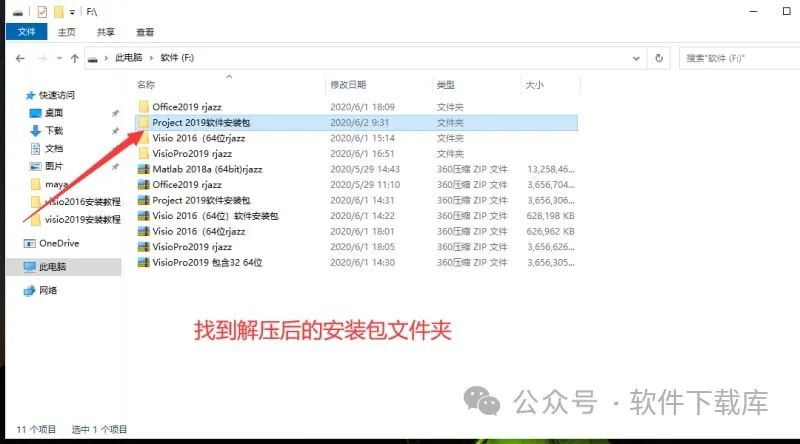Image resolution: width=800 pixels, height=444 pixels.
Task: Click the drive icon in the title bar
Action: (18, 12)
